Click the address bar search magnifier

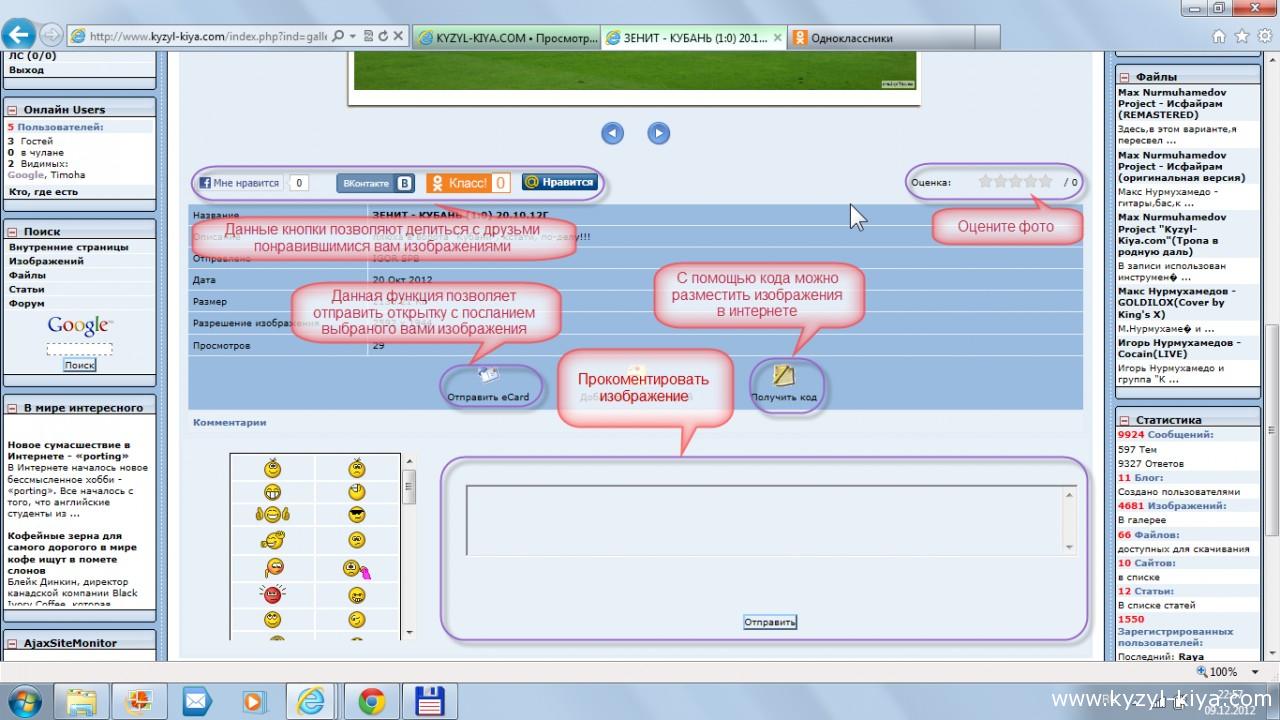[338, 36]
